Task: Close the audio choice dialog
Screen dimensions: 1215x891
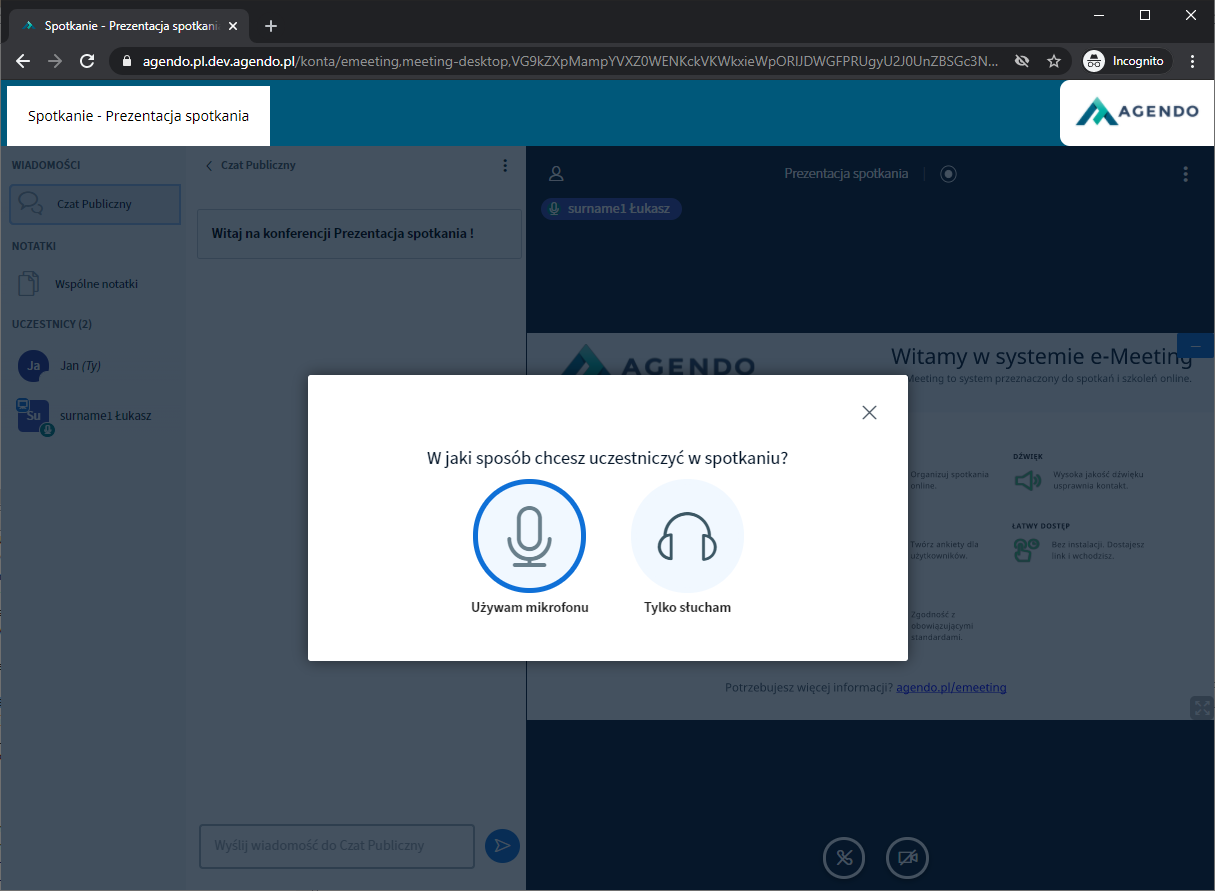Action: pyautogui.click(x=869, y=412)
